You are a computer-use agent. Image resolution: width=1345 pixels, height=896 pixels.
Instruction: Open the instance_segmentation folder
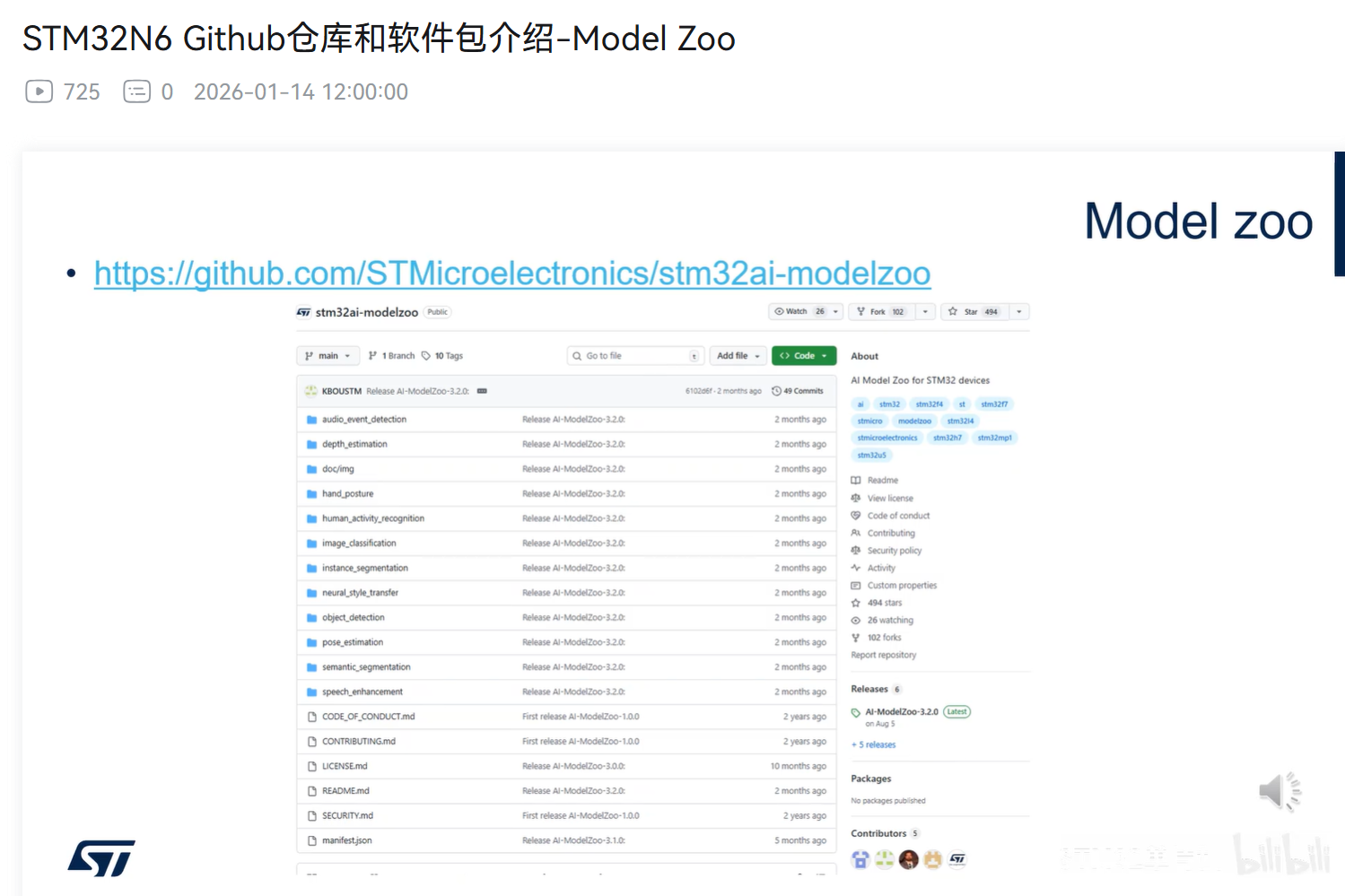pyautogui.click(x=365, y=569)
